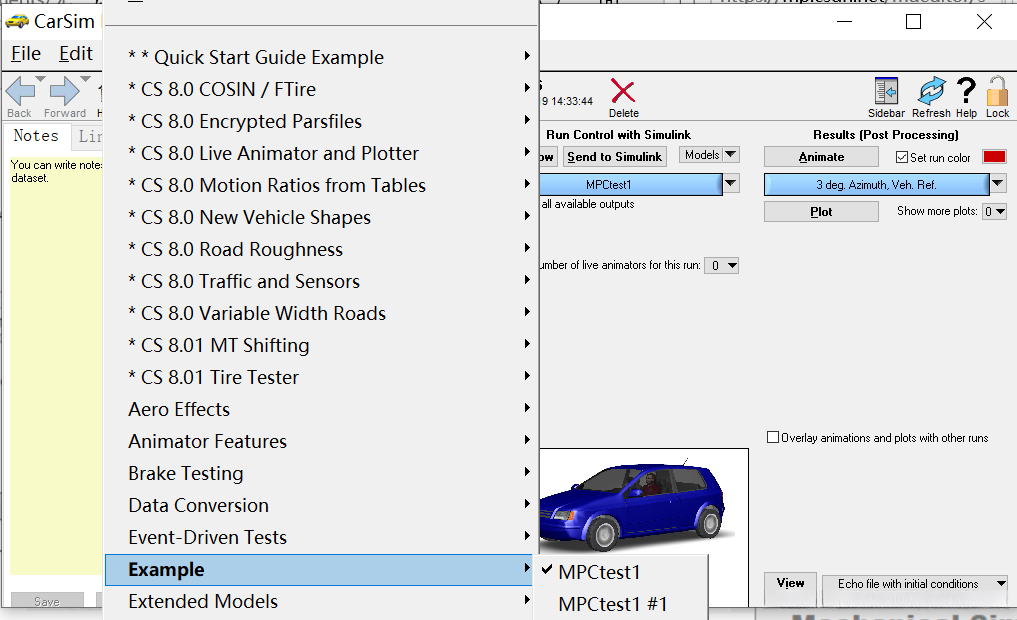The image size is (1017, 620).
Task: Enable overlay animations and plots with other runs
Action: (x=773, y=437)
